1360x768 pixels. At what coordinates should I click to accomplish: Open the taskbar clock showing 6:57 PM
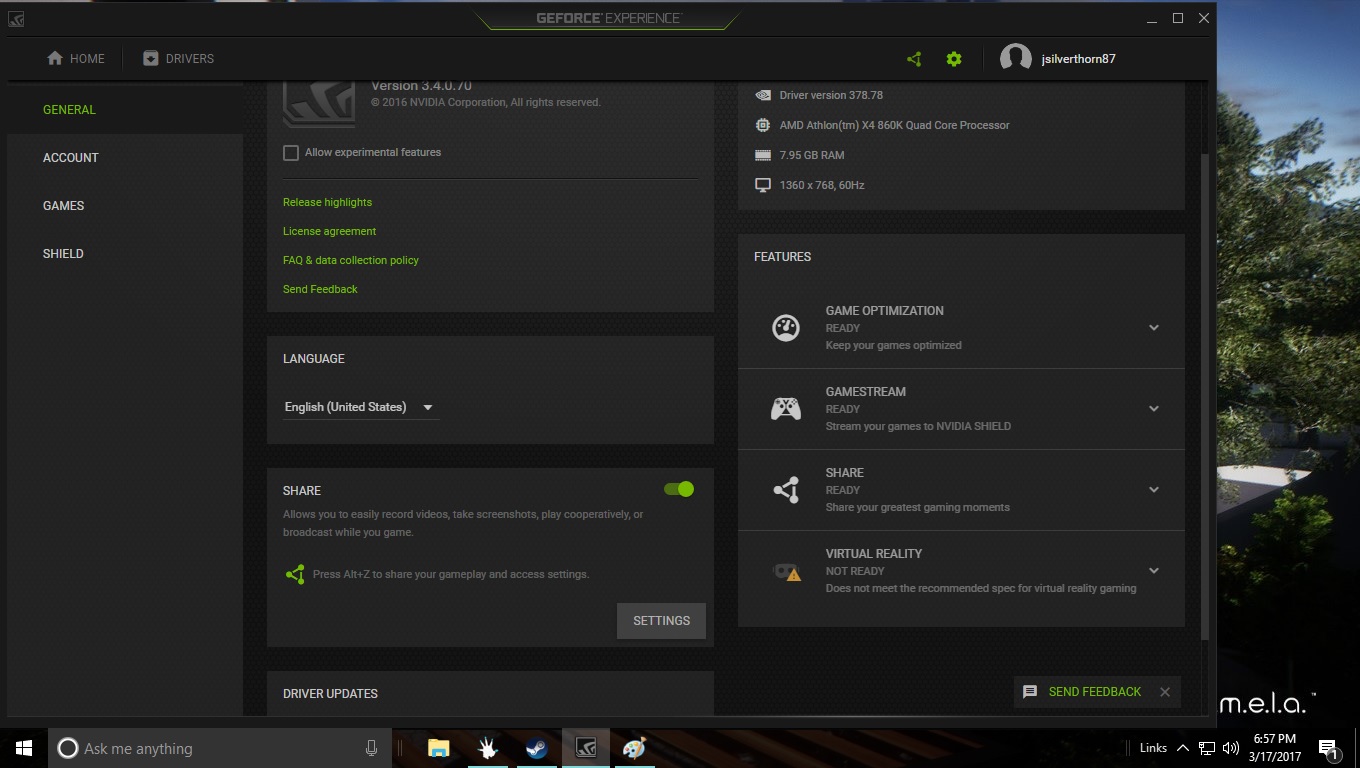(1274, 748)
